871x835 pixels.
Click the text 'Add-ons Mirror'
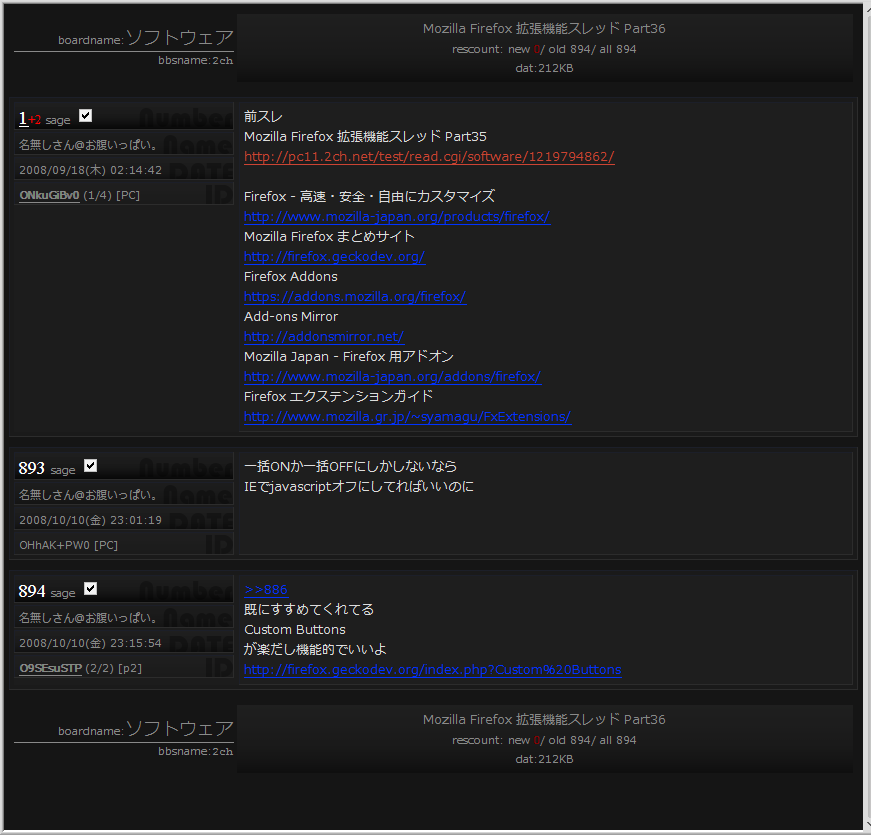tap(291, 317)
